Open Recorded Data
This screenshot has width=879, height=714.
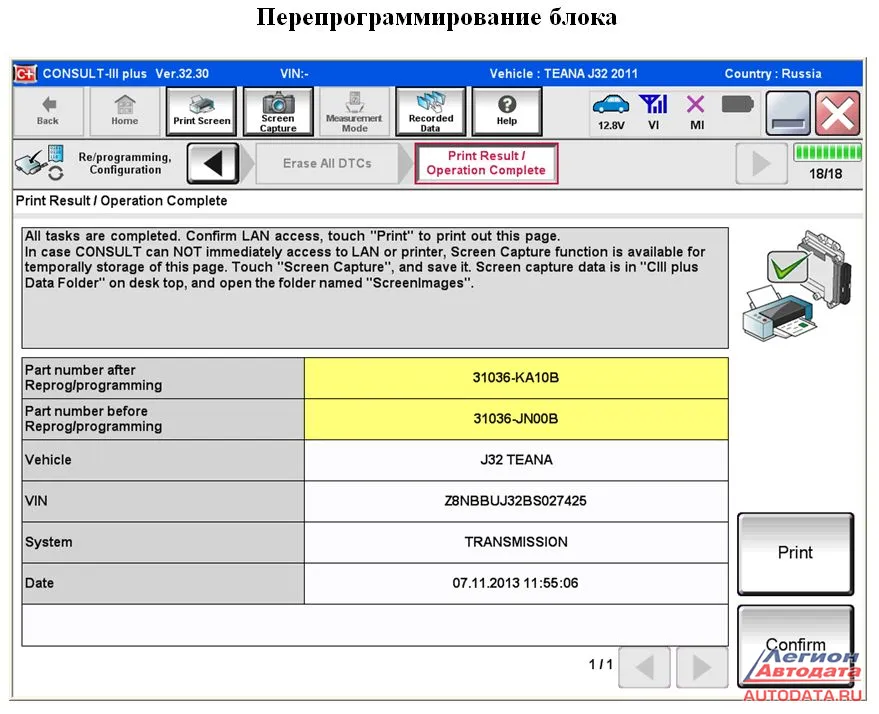coord(431,112)
